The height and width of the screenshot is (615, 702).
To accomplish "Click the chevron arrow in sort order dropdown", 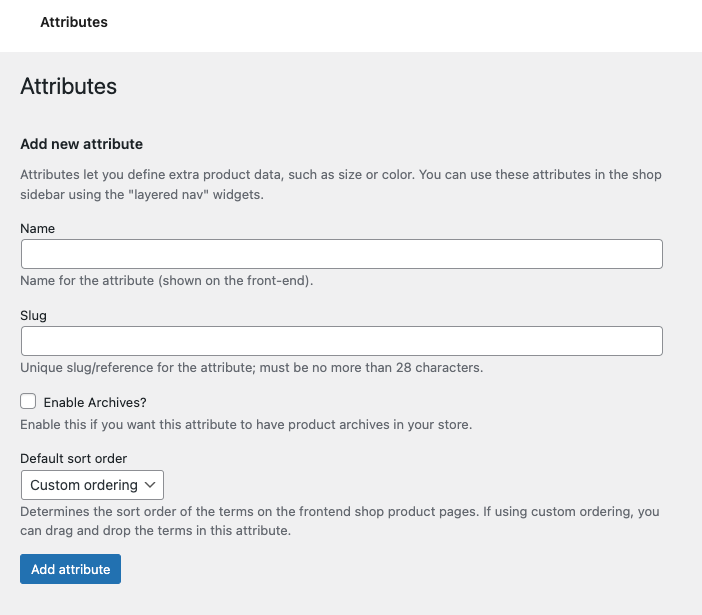I will pyautogui.click(x=150, y=485).
